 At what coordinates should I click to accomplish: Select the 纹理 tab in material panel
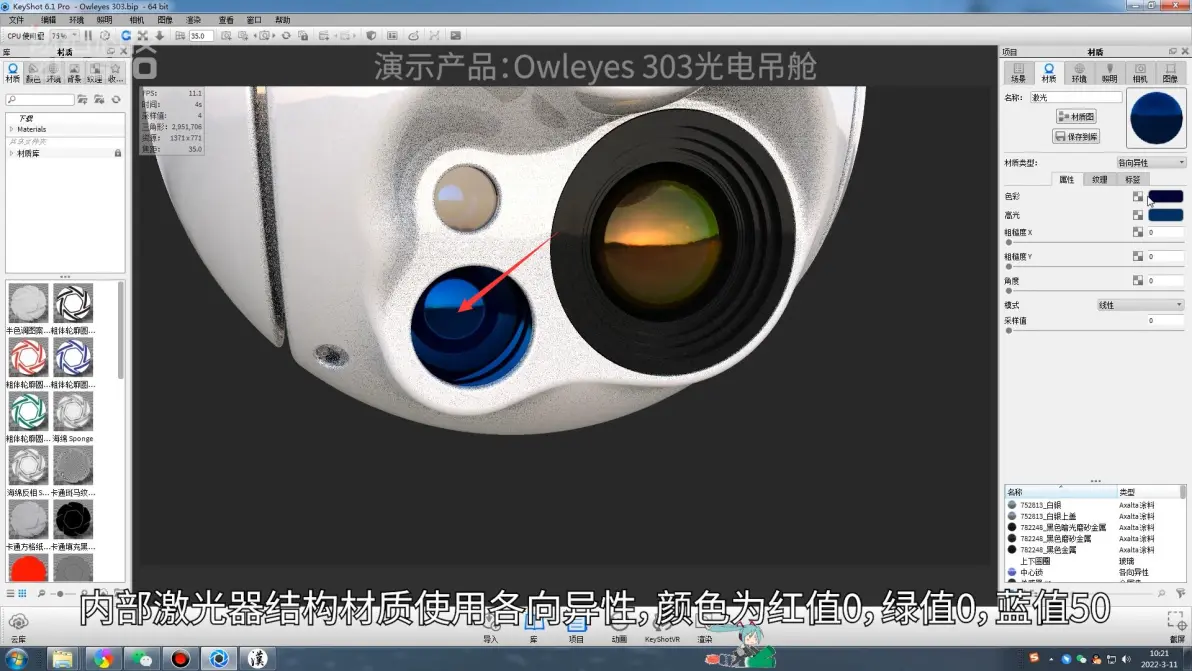tap(1099, 179)
